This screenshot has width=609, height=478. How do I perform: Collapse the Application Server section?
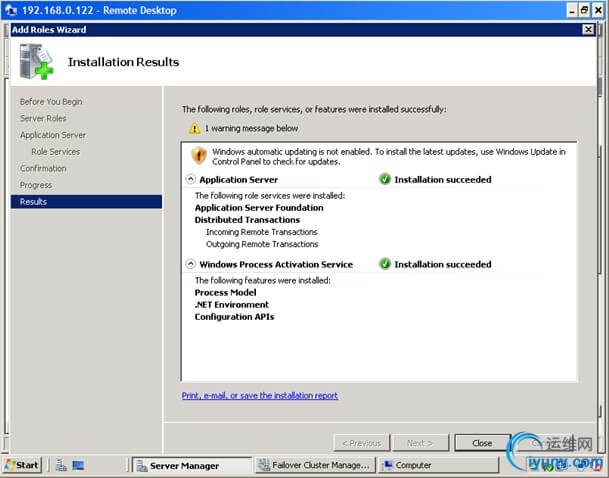(190, 179)
